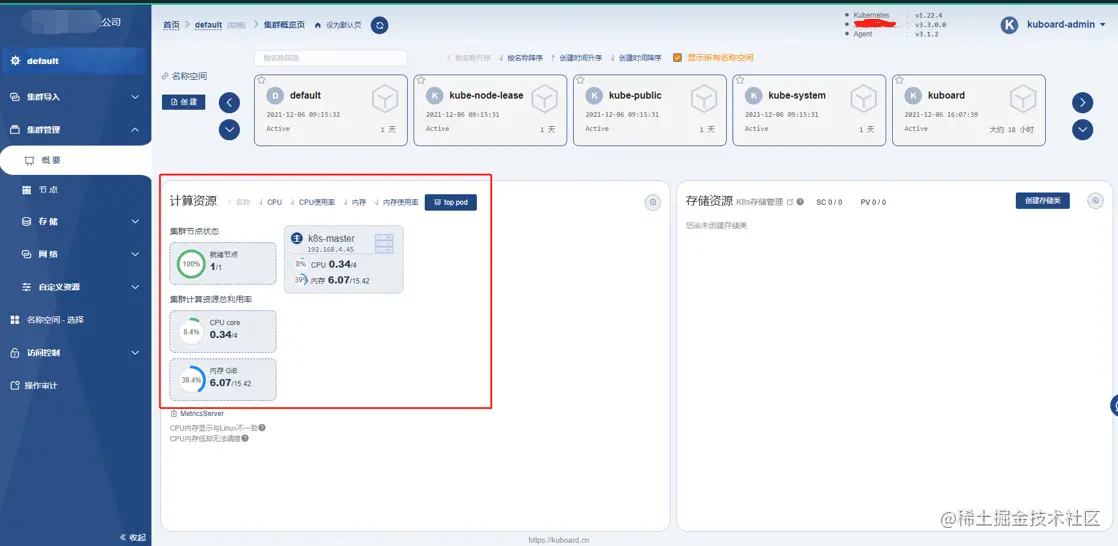Open help icon next to K8s存储管理
Screen dimensions: 1118x546
point(800,202)
